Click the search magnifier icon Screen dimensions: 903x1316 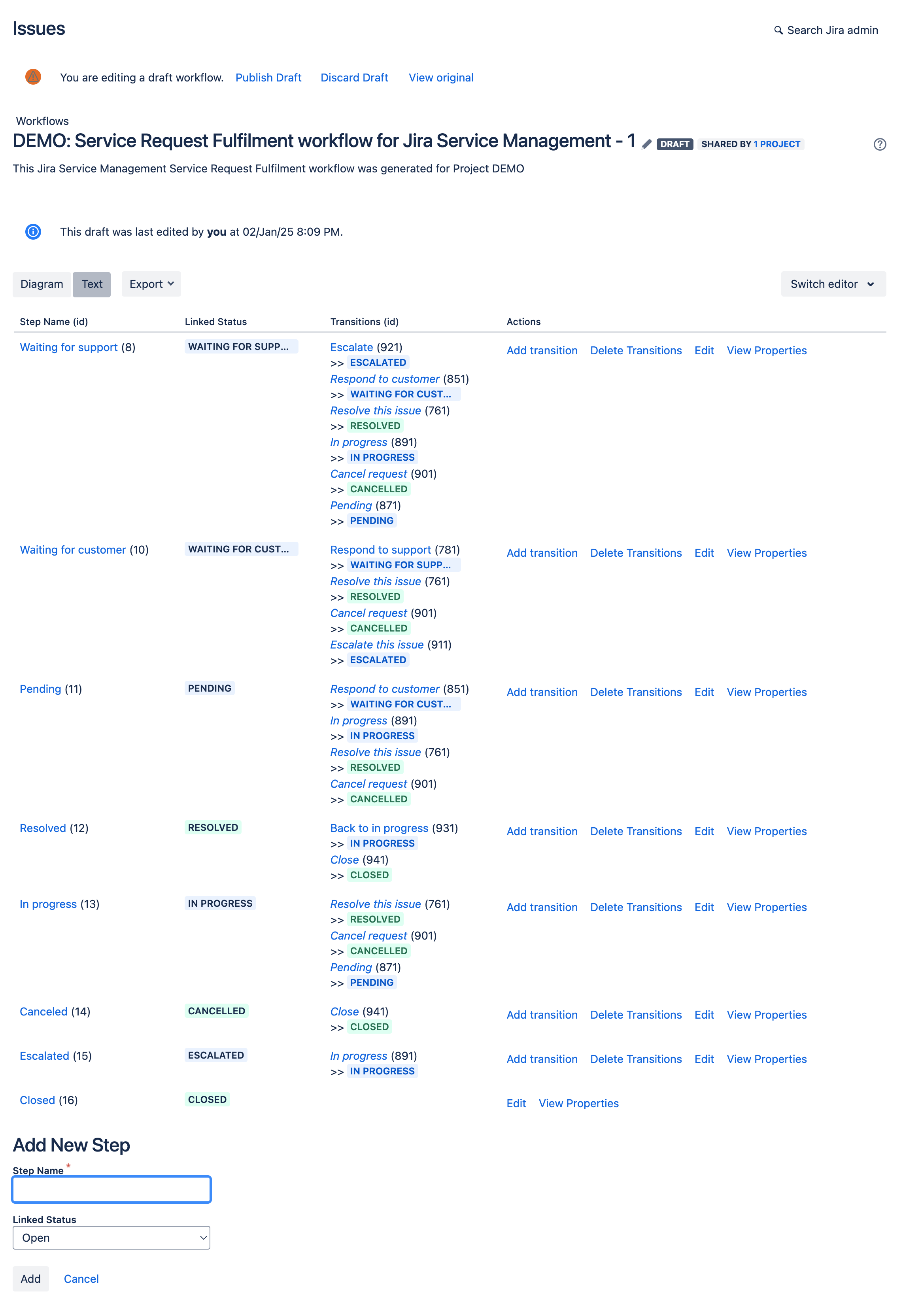(x=778, y=30)
